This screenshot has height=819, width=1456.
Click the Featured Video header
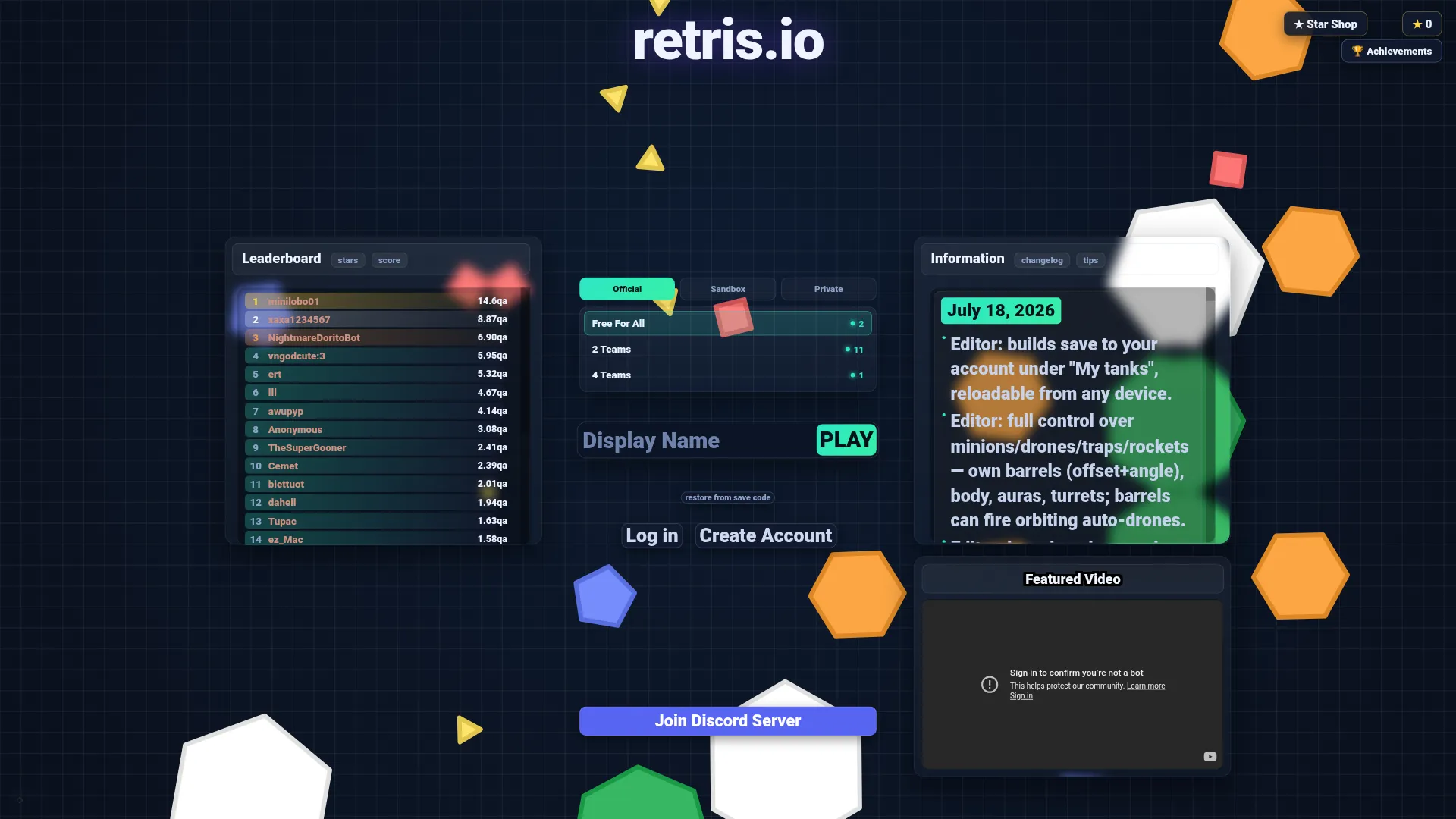tap(1072, 579)
